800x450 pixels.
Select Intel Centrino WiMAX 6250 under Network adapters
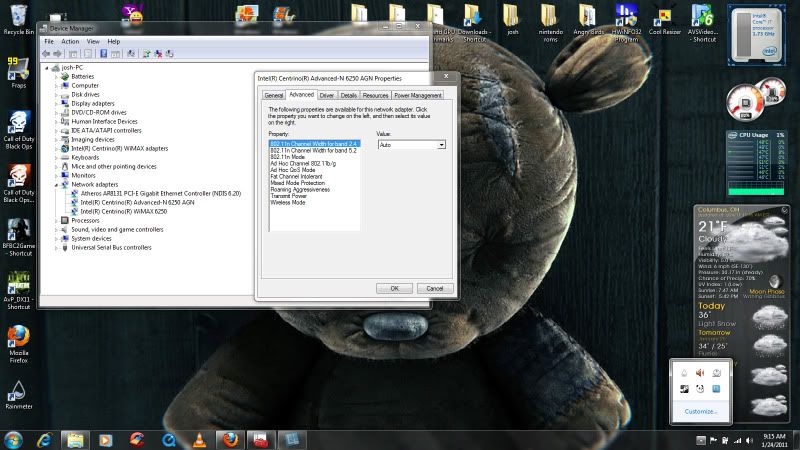click(124, 211)
